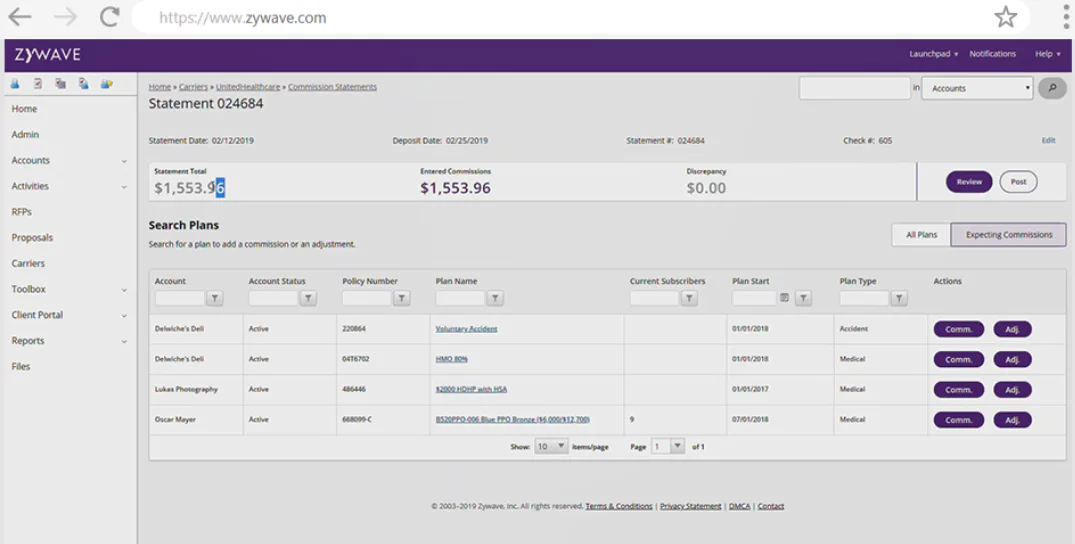Click the Plan Name filter input field

[460, 298]
